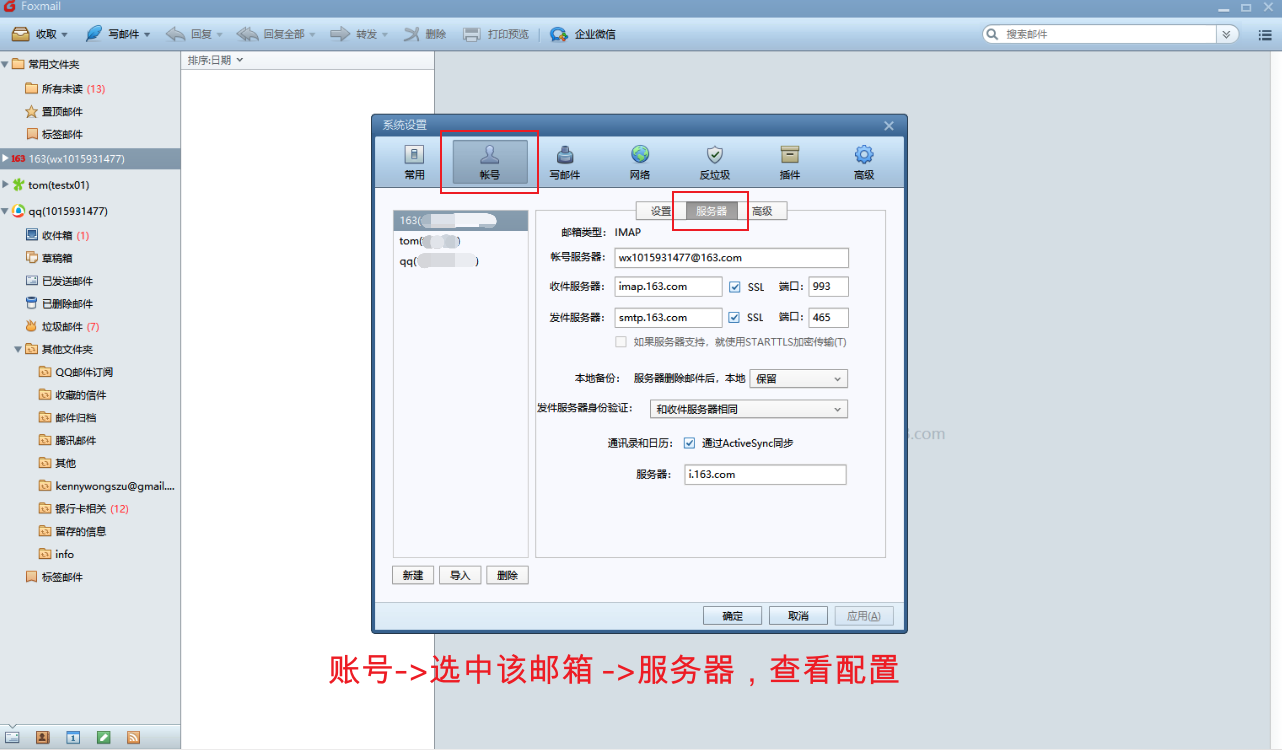Toggle 通过ActiveSync同步 checkbox
Screen dimensions: 1282x750
pyautogui.click(x=689, y=443)
